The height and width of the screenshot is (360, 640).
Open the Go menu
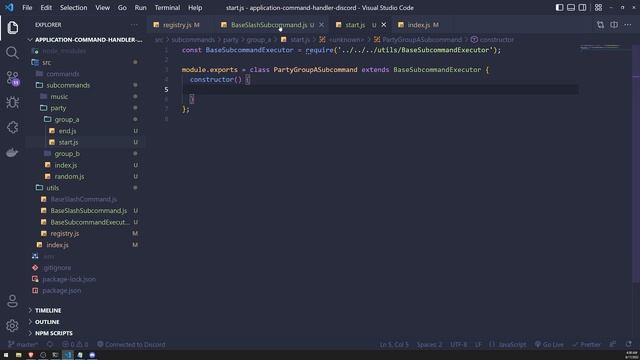pyautogui.click(x=122, y=8)
